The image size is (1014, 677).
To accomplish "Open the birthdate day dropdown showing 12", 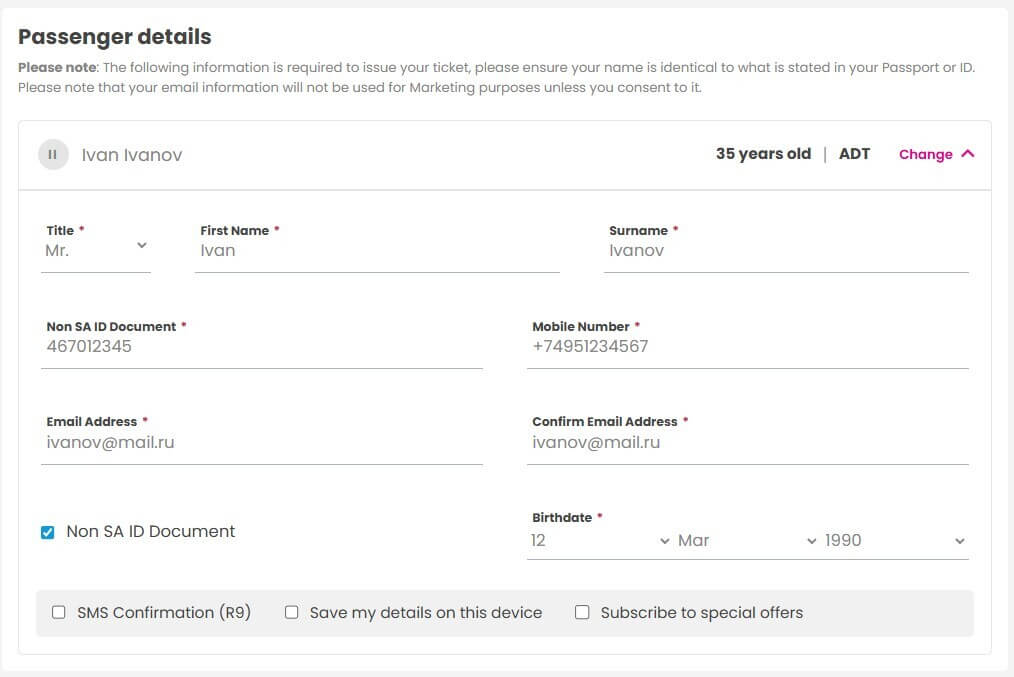I will (600, 541).
